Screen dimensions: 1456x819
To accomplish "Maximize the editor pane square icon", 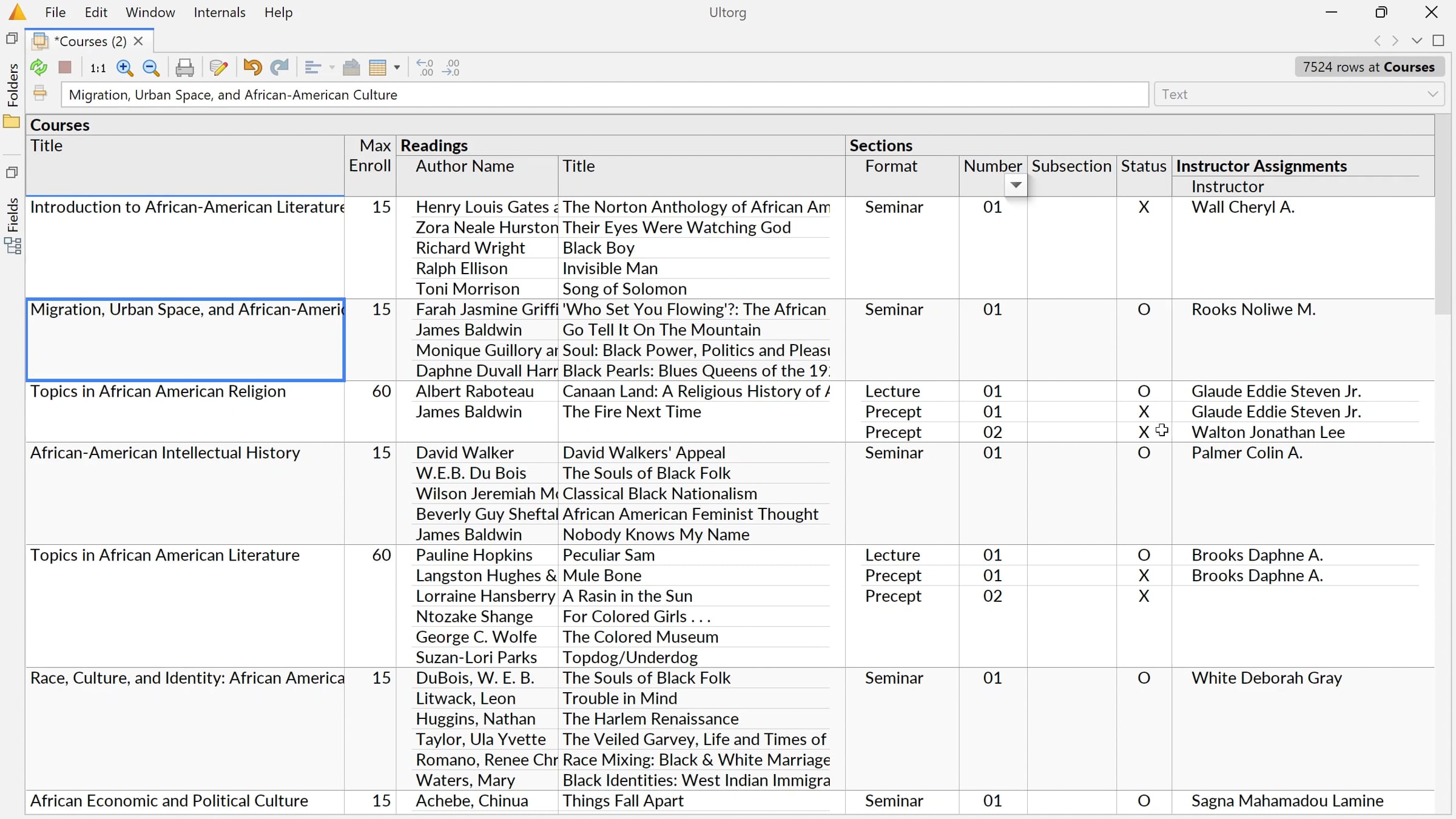I will click(1438, 41).
